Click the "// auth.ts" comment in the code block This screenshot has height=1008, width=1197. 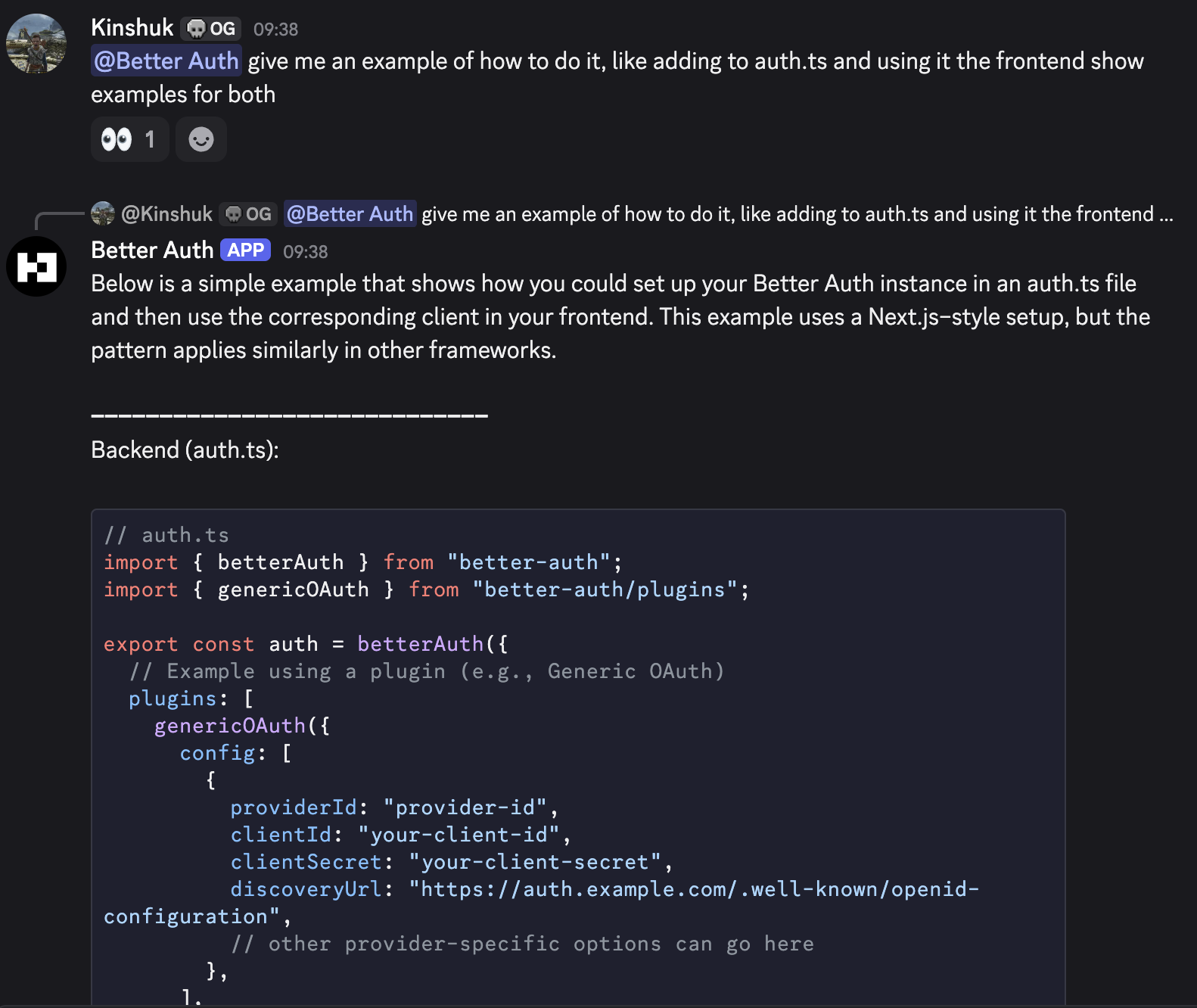[166, 535]
